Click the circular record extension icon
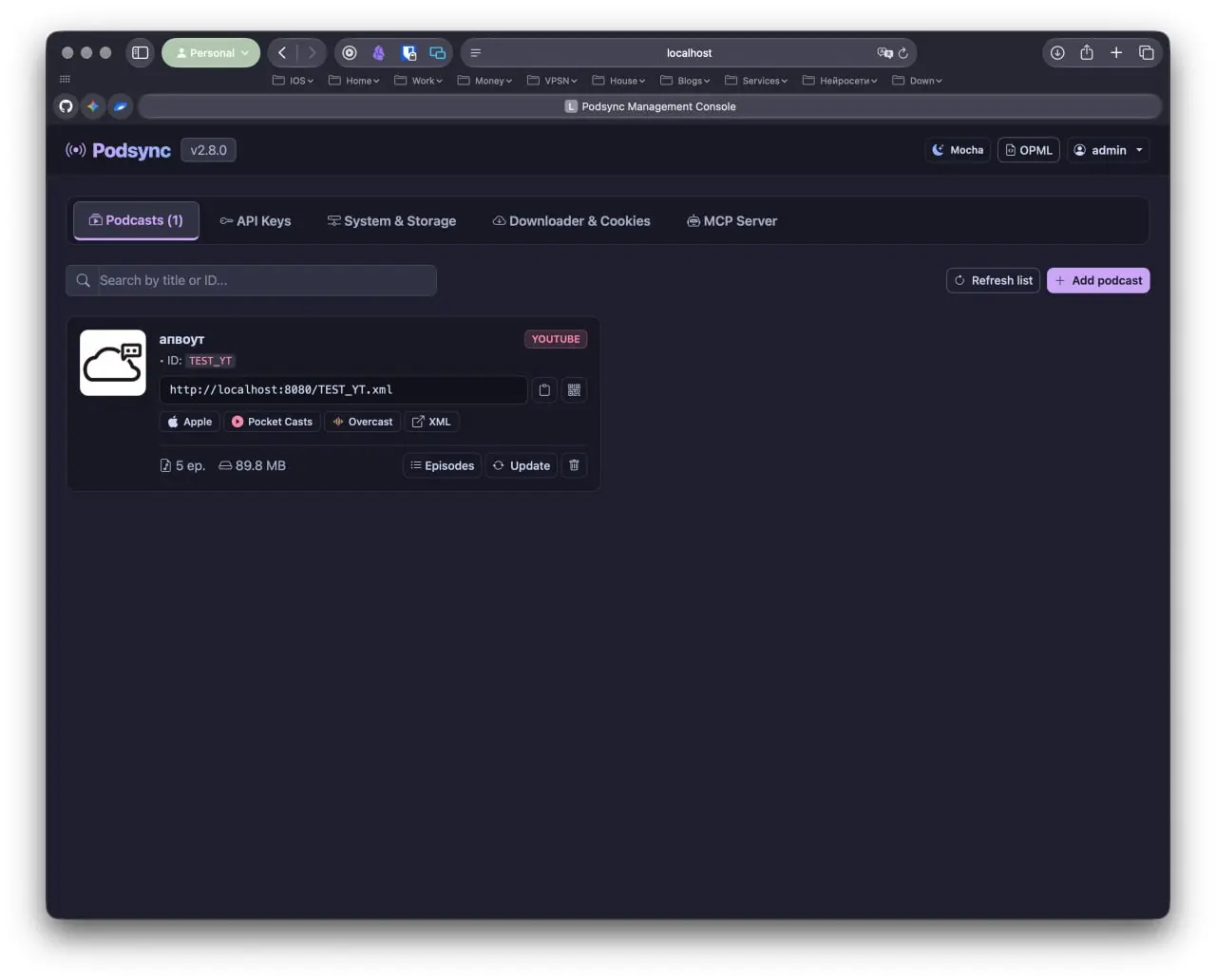This screenshot has width=1216, height=980. pyautogui.click(x=350, y=53)
